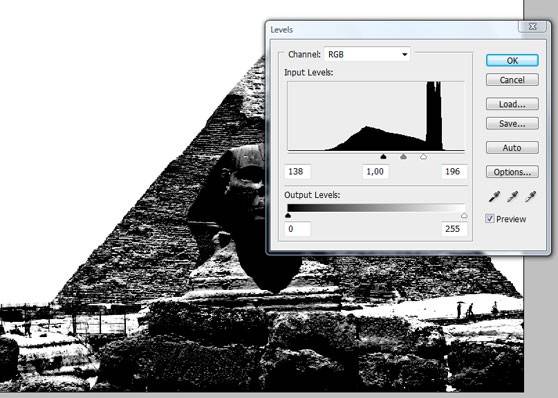Click the output white slider triangle
Image resolution: width=558 pixels, height=398 pixels.
464,215
